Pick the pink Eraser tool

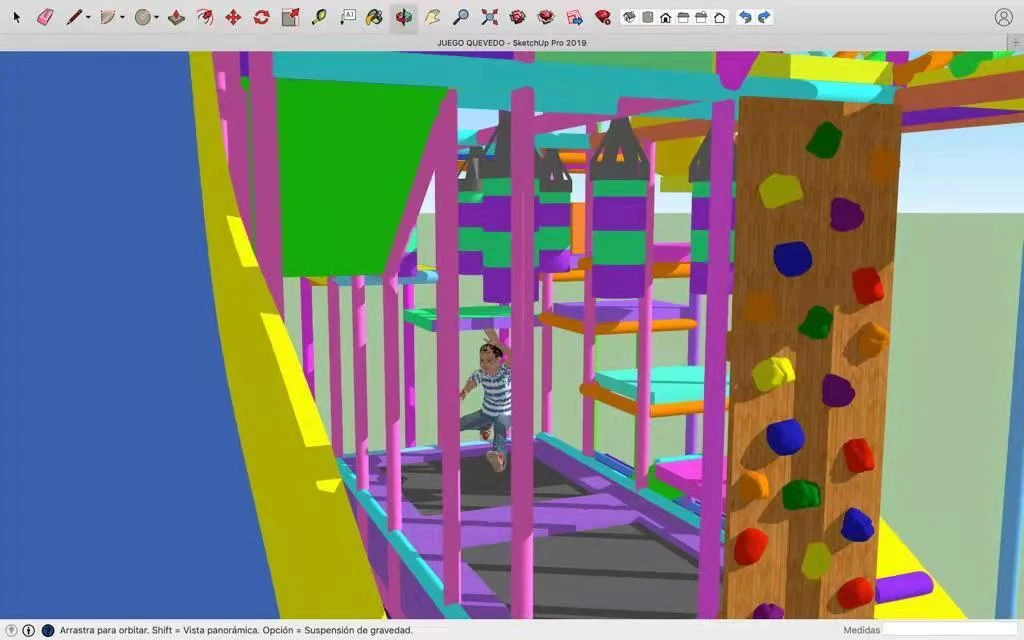coord(45,17)
